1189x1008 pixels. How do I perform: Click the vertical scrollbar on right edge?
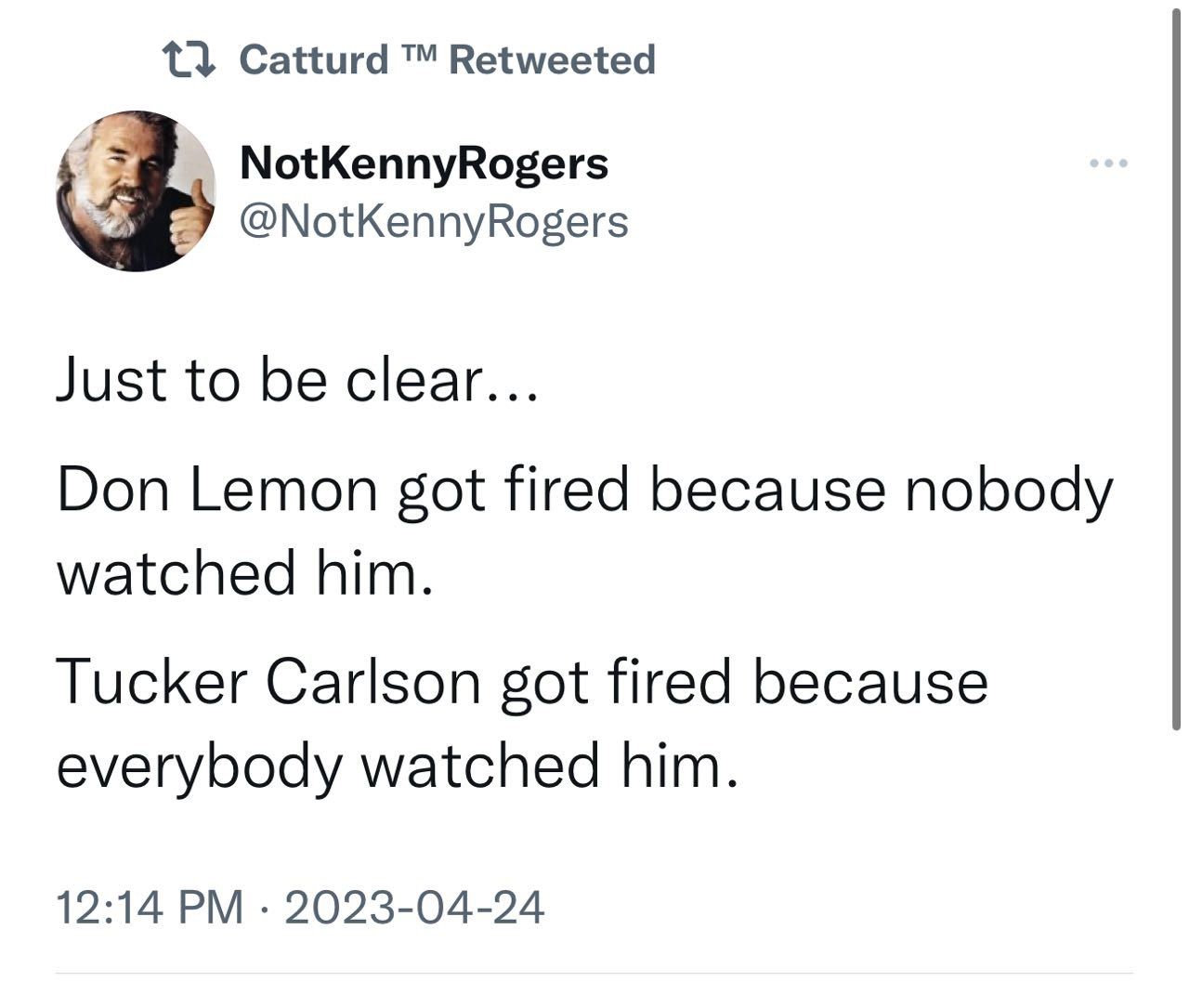[1176, 372]
